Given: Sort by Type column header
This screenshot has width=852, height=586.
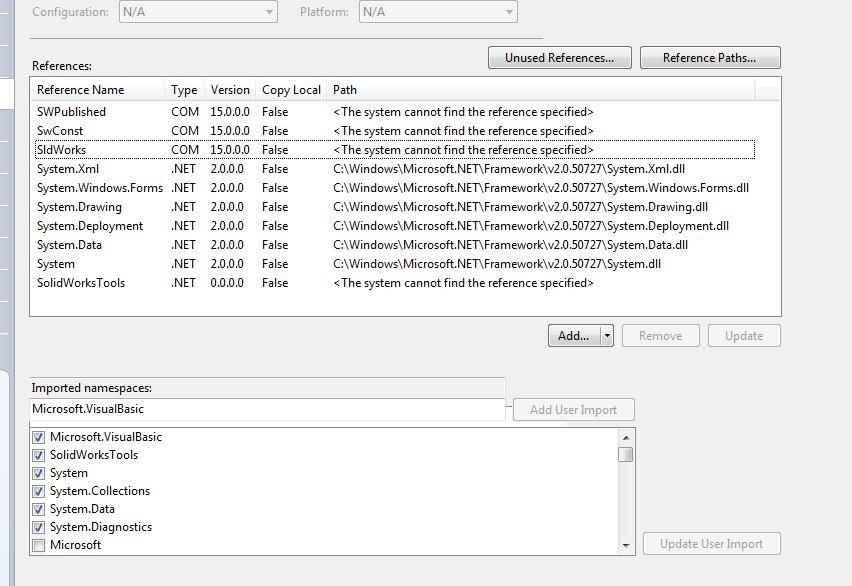Looking at the screenshot, I should 185,90.
